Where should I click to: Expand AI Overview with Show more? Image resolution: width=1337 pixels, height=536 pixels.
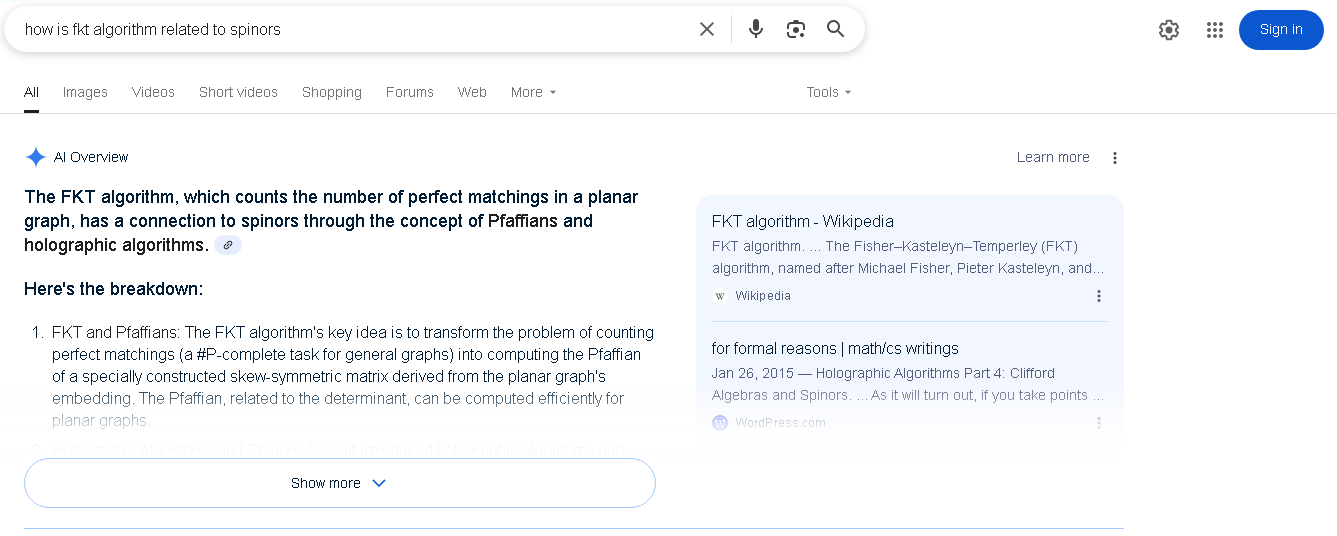click(340, 483)
